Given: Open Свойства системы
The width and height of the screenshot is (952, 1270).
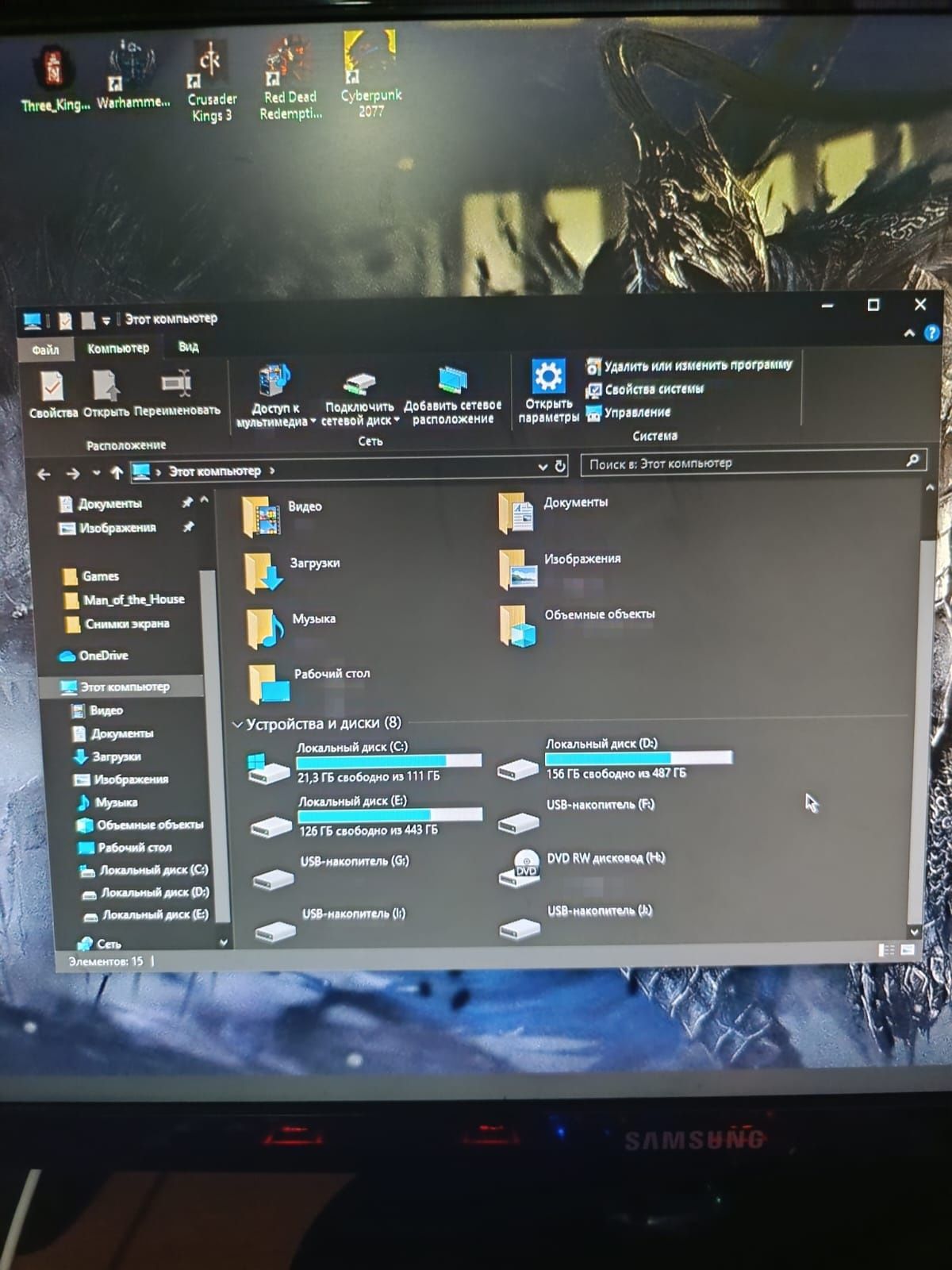Looking at the screenshot, I should [x=644, y=390].
